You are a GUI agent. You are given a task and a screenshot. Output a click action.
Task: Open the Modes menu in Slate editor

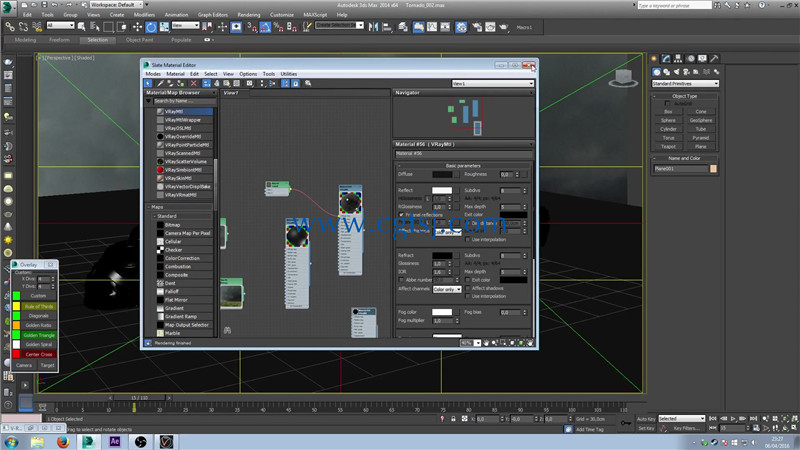point(153,74)
